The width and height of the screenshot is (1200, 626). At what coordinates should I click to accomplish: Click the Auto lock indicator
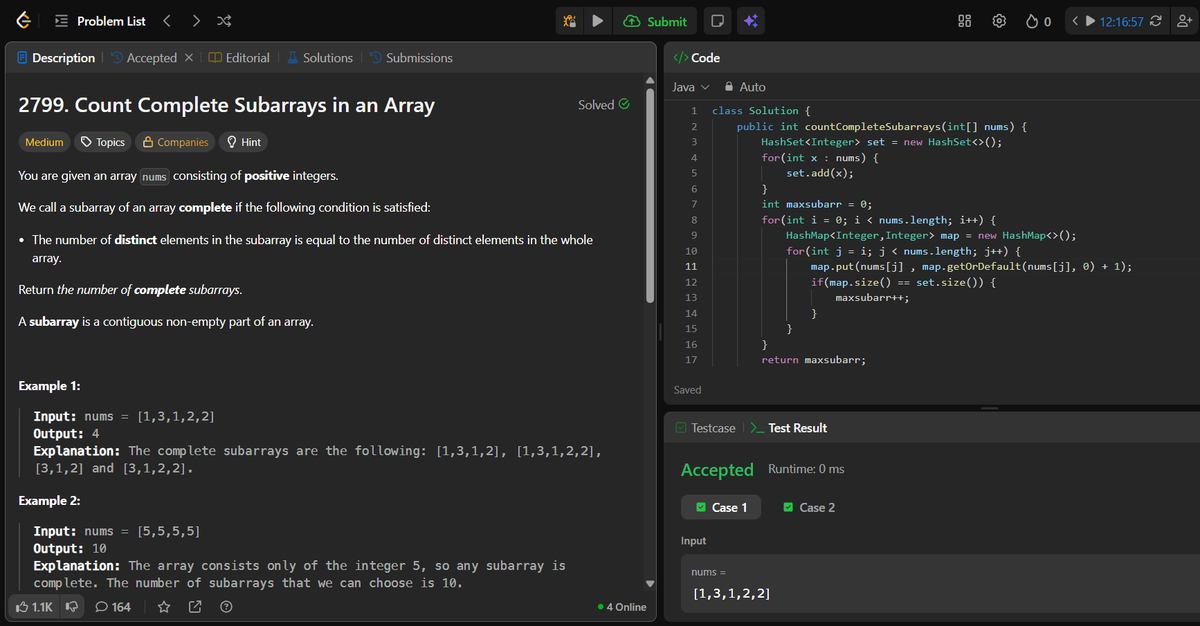[745, 87]
